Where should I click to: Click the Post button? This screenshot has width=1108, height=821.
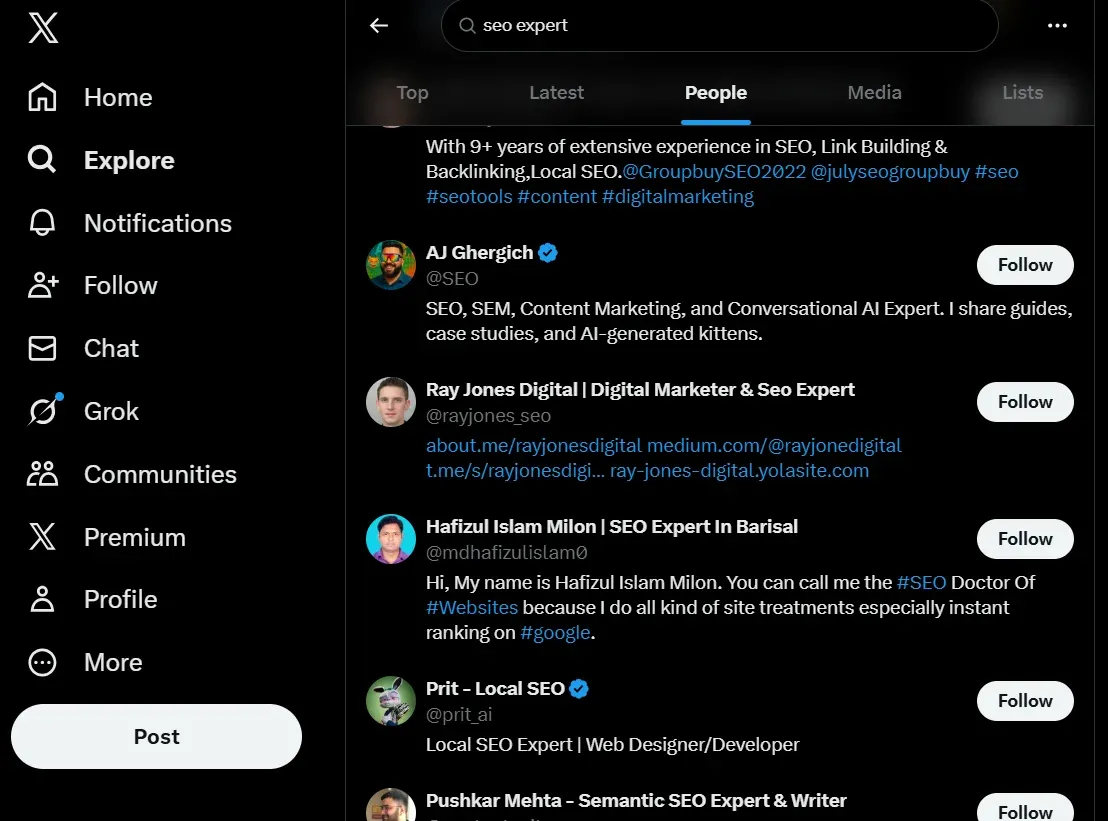[156, 736]
